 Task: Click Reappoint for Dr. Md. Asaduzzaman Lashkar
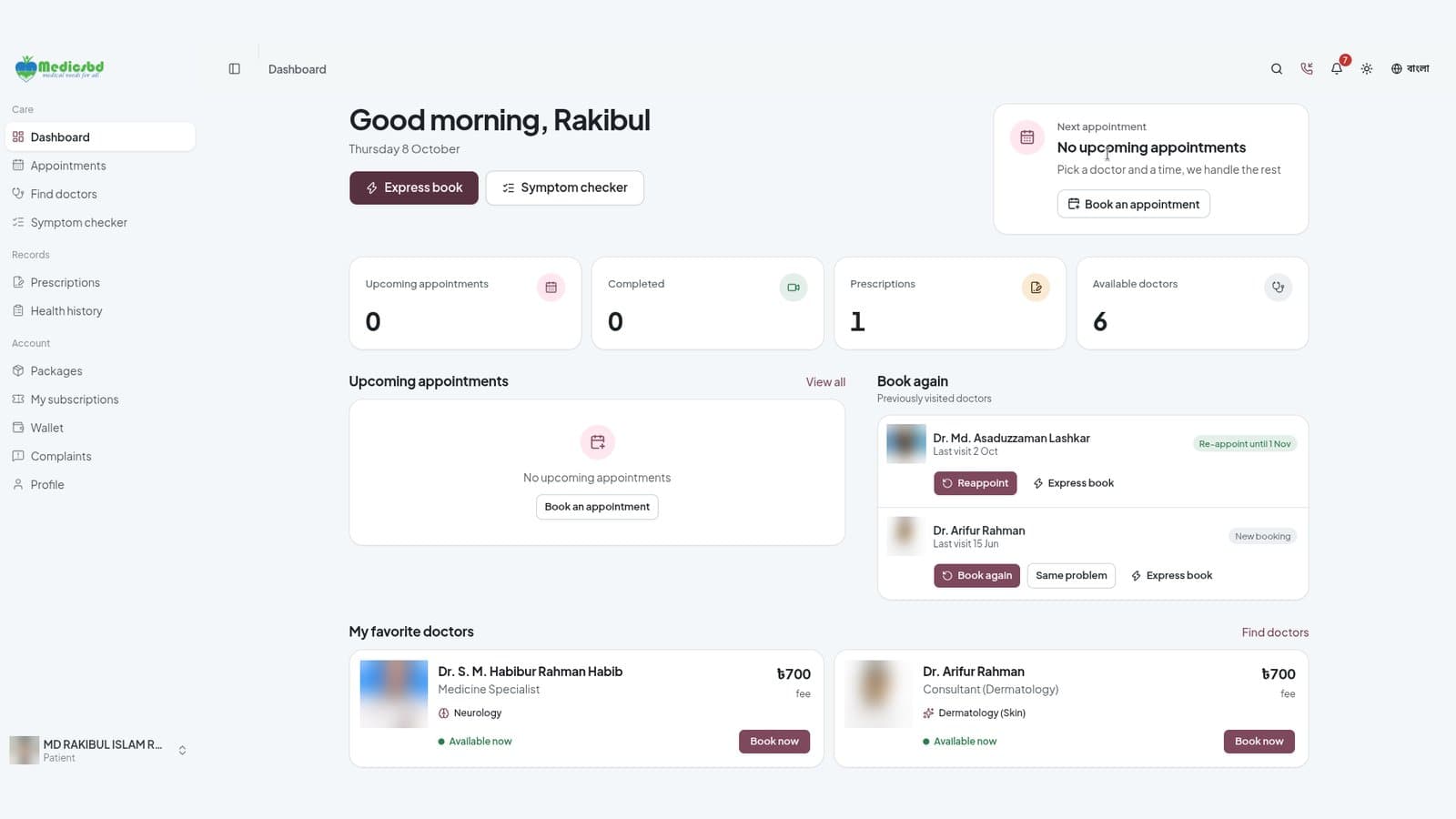(x=976, y=483)
